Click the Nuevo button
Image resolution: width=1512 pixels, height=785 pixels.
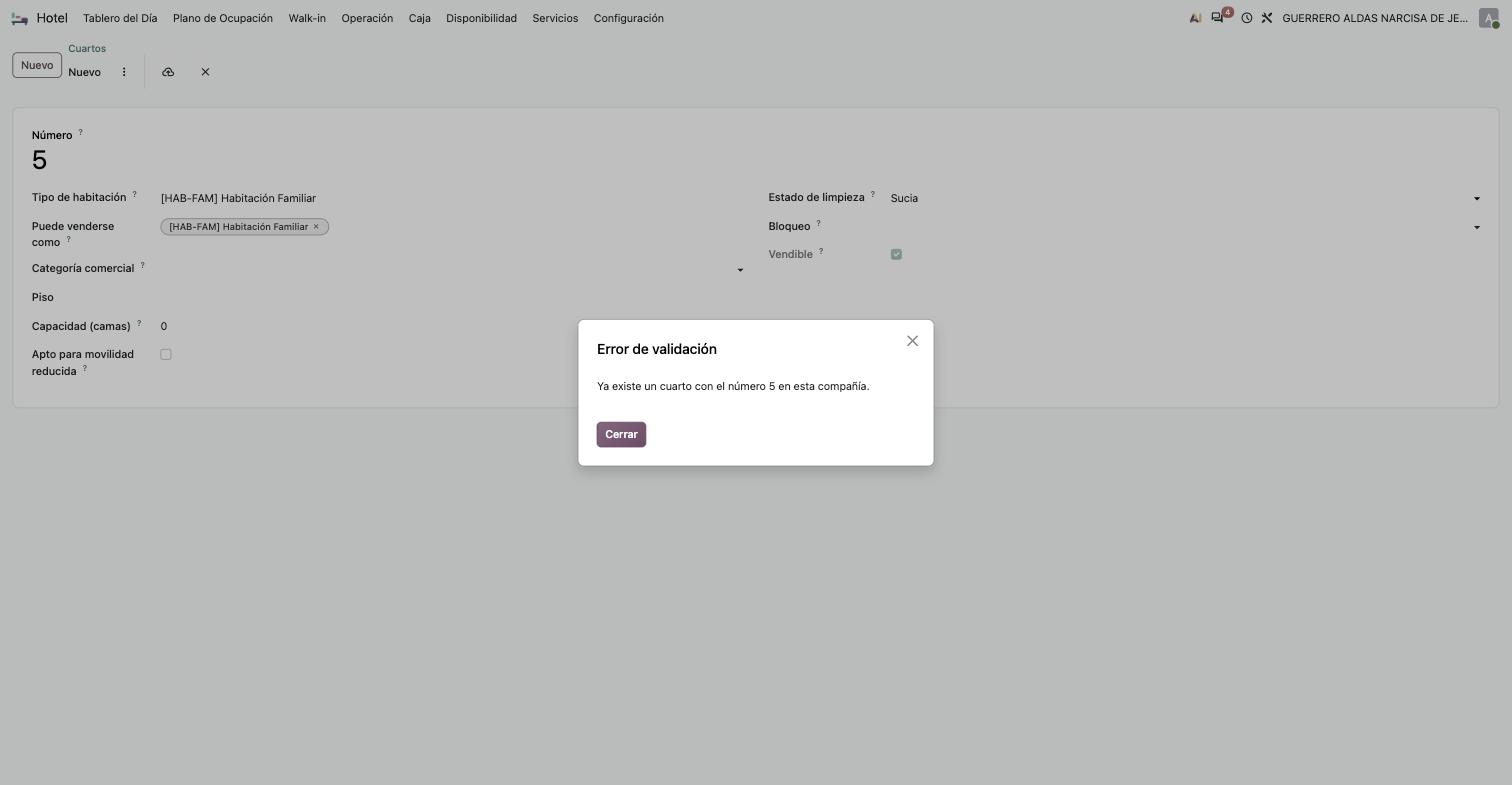37,65
